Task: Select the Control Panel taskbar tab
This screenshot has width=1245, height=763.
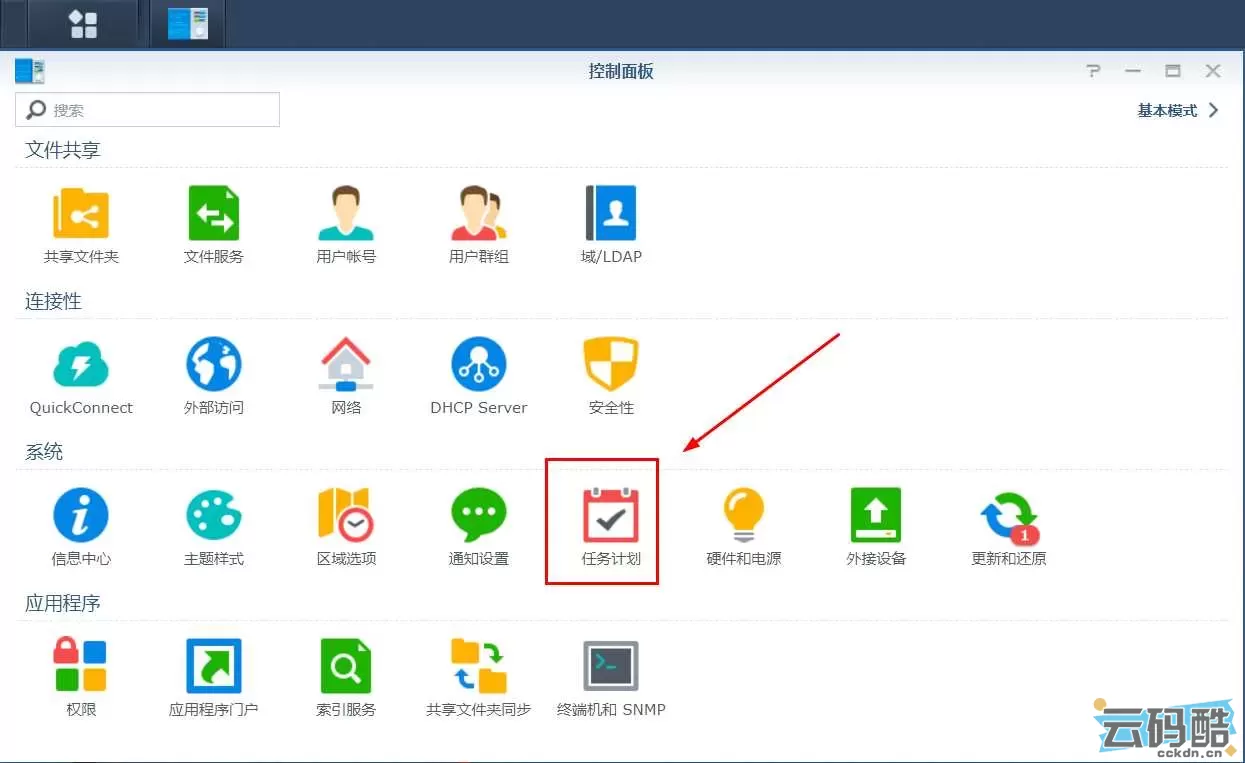Action: [187, 24]
